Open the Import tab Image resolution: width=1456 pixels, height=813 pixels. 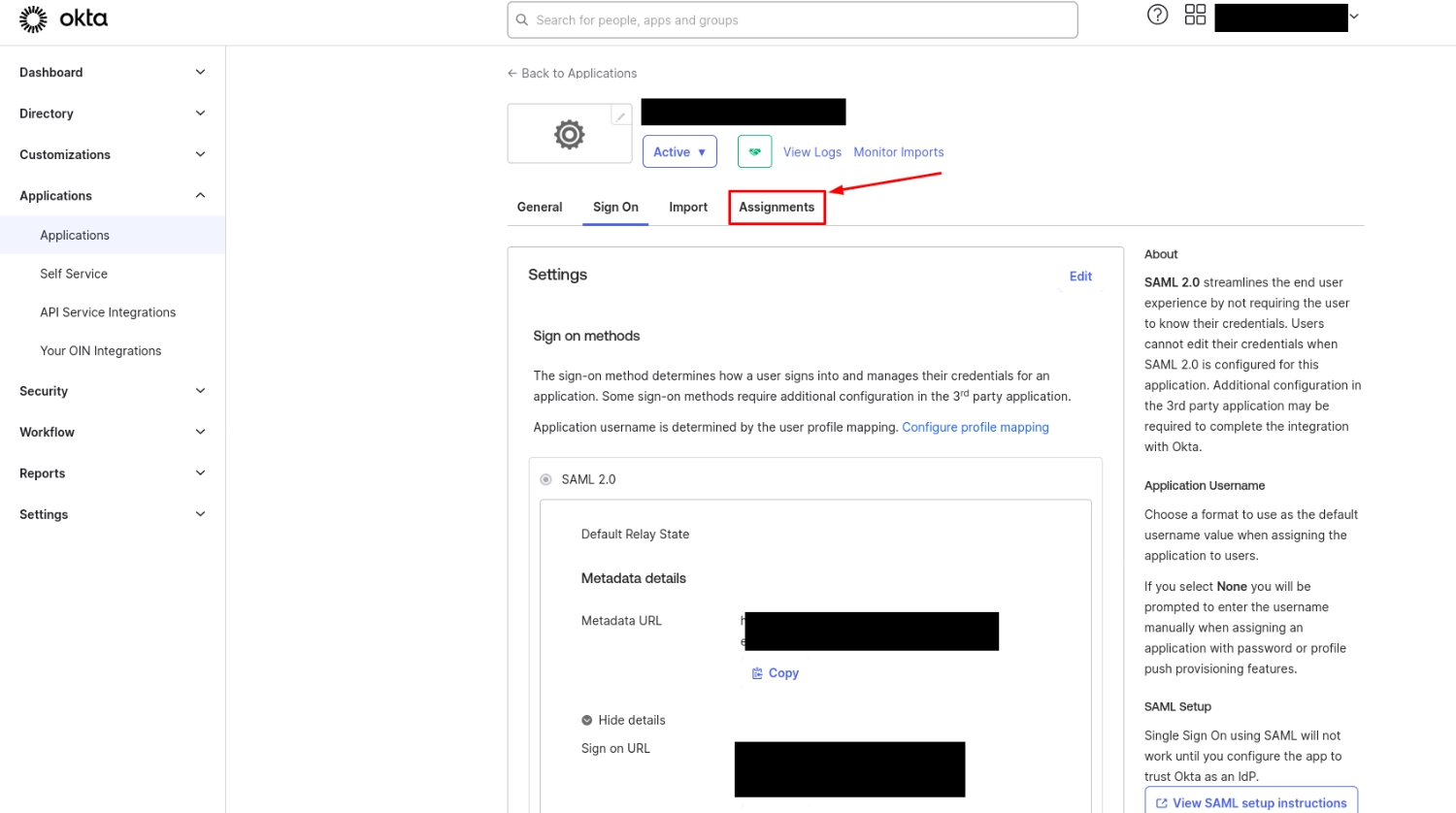688,207
